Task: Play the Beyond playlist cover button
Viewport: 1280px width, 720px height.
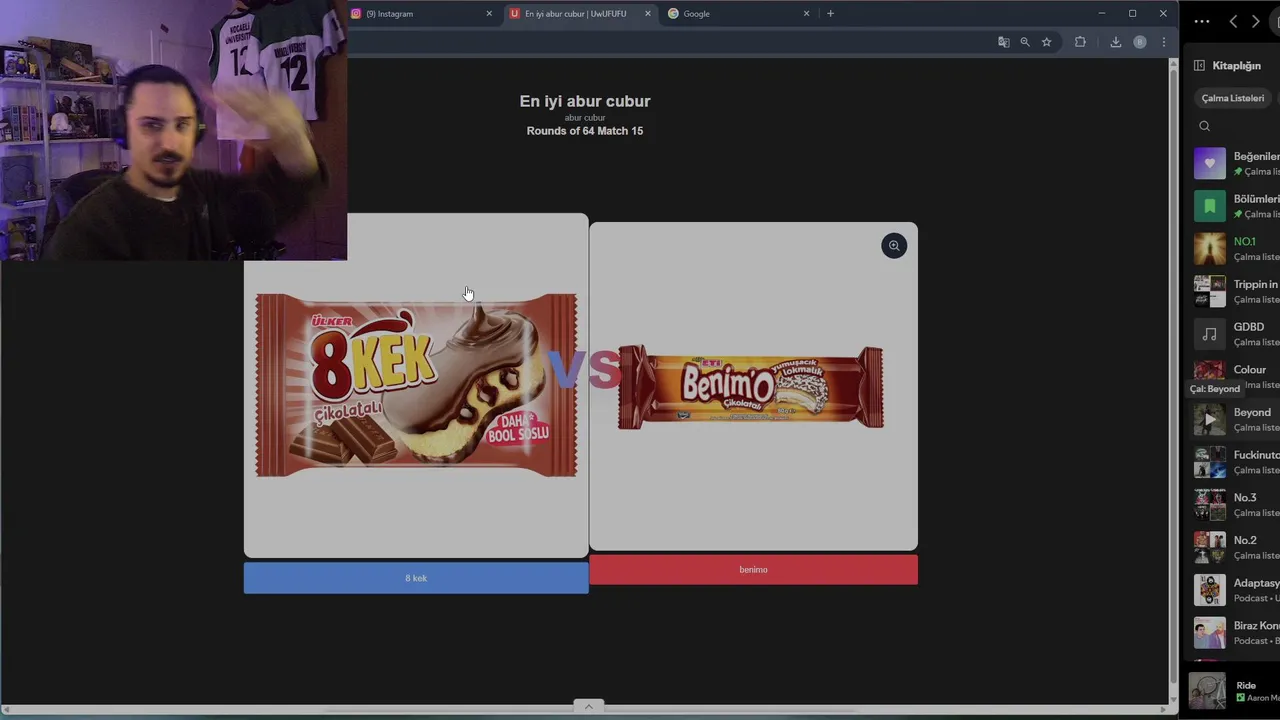Action: point(1209,419)
